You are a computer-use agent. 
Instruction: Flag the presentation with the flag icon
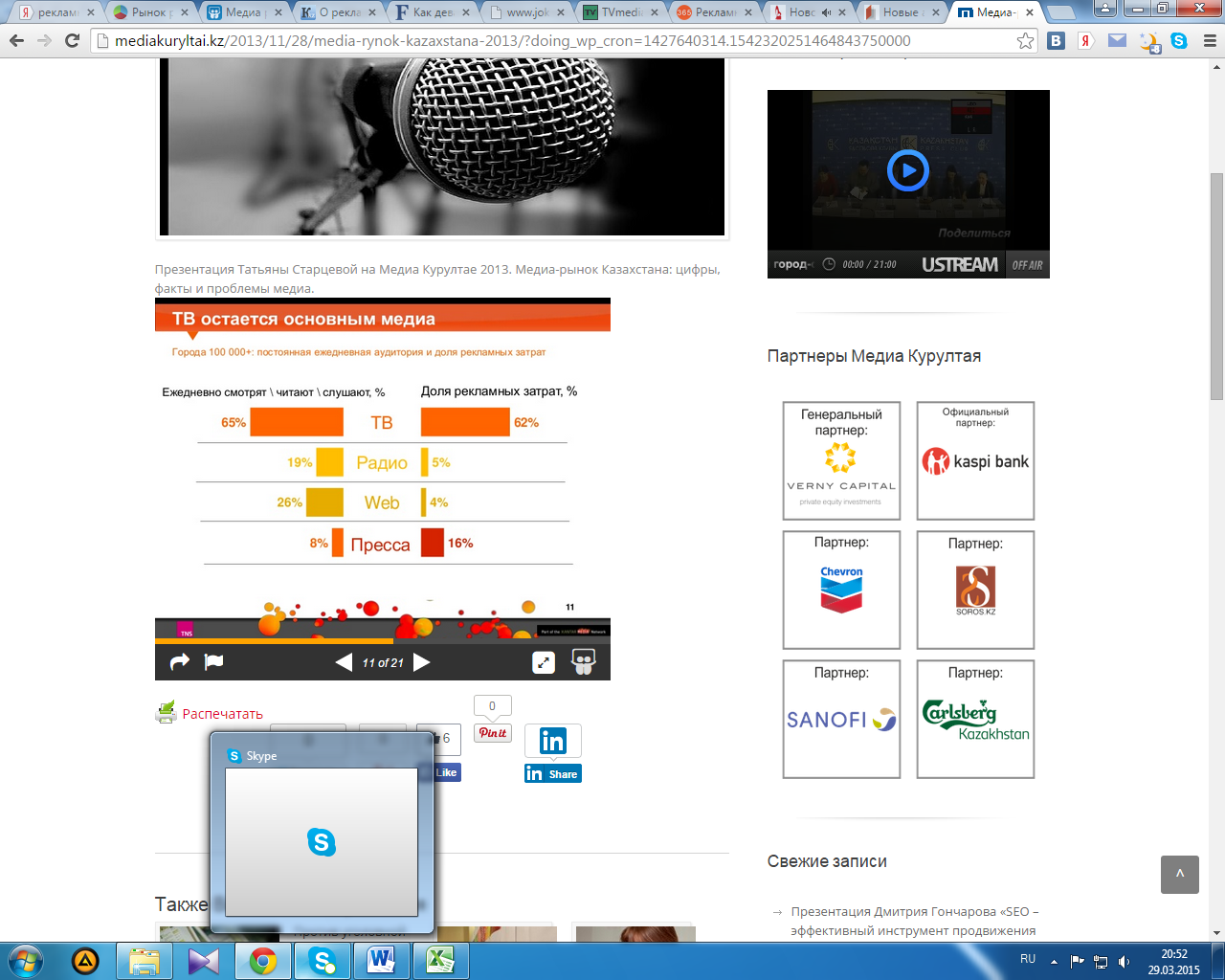click(214, 661)
